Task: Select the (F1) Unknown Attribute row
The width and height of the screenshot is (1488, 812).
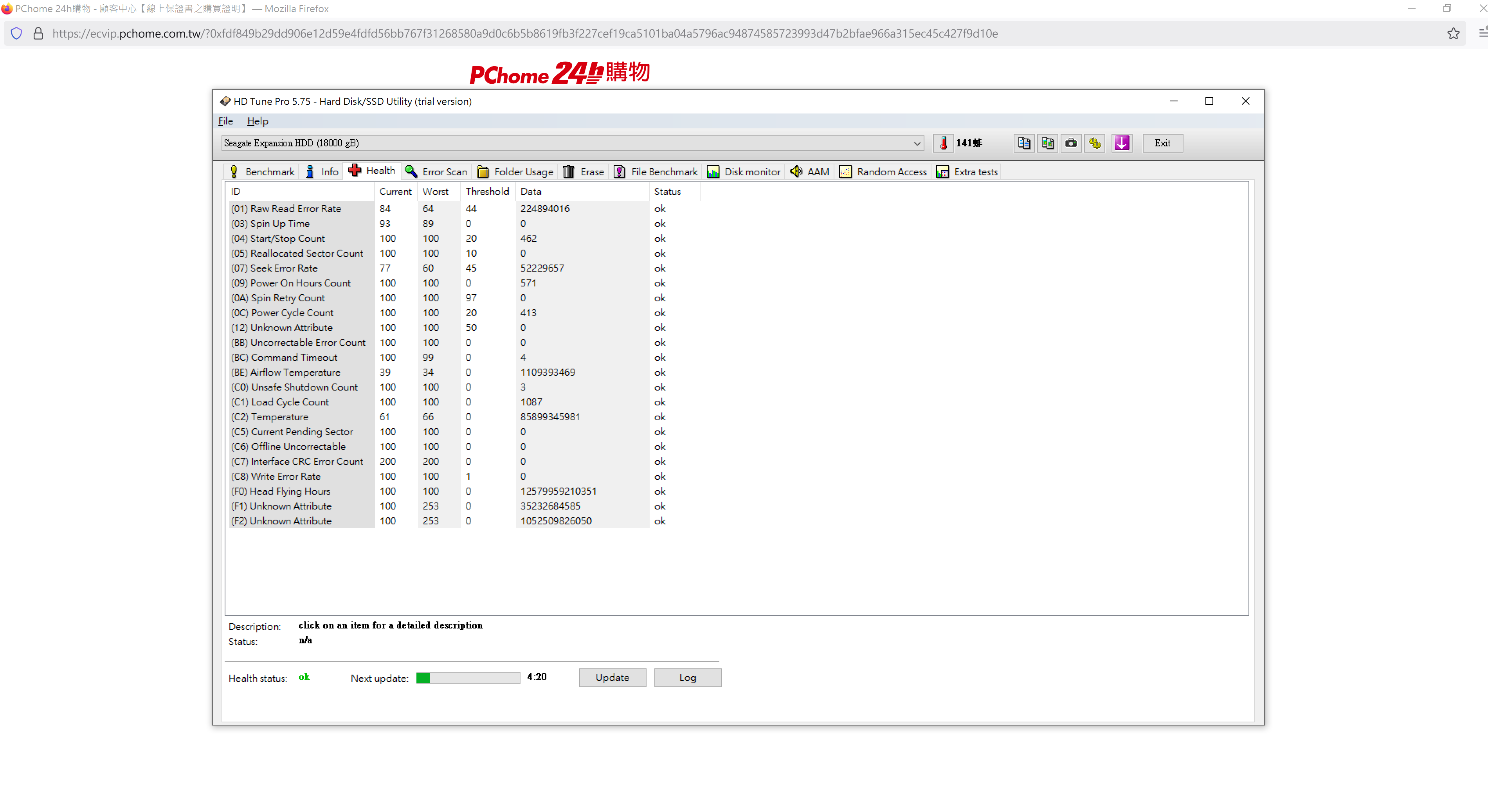Action: 465,506
